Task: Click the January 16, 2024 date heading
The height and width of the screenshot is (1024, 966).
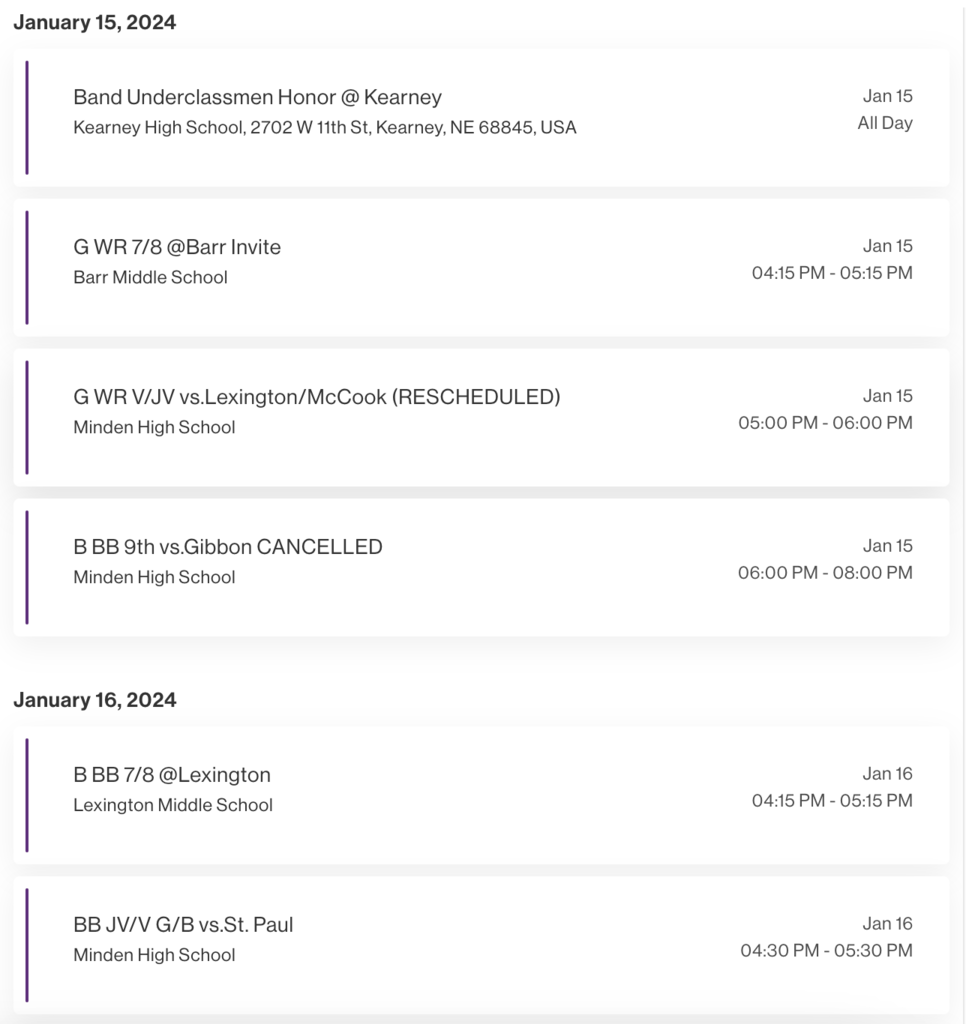Action: click(x=95, y=700)
